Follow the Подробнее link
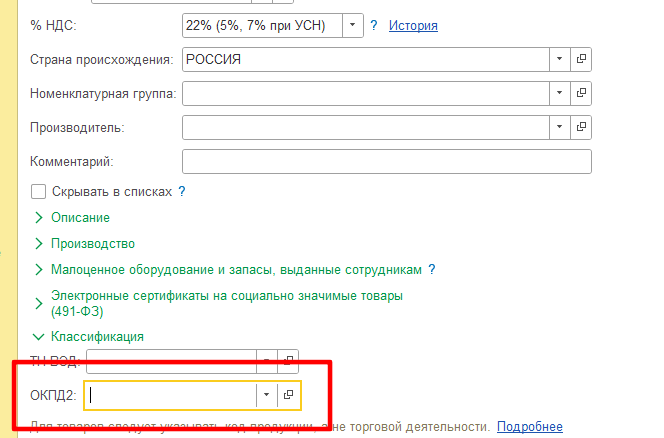The height and width of the screenshot is (438, 664). pos(529,427)
